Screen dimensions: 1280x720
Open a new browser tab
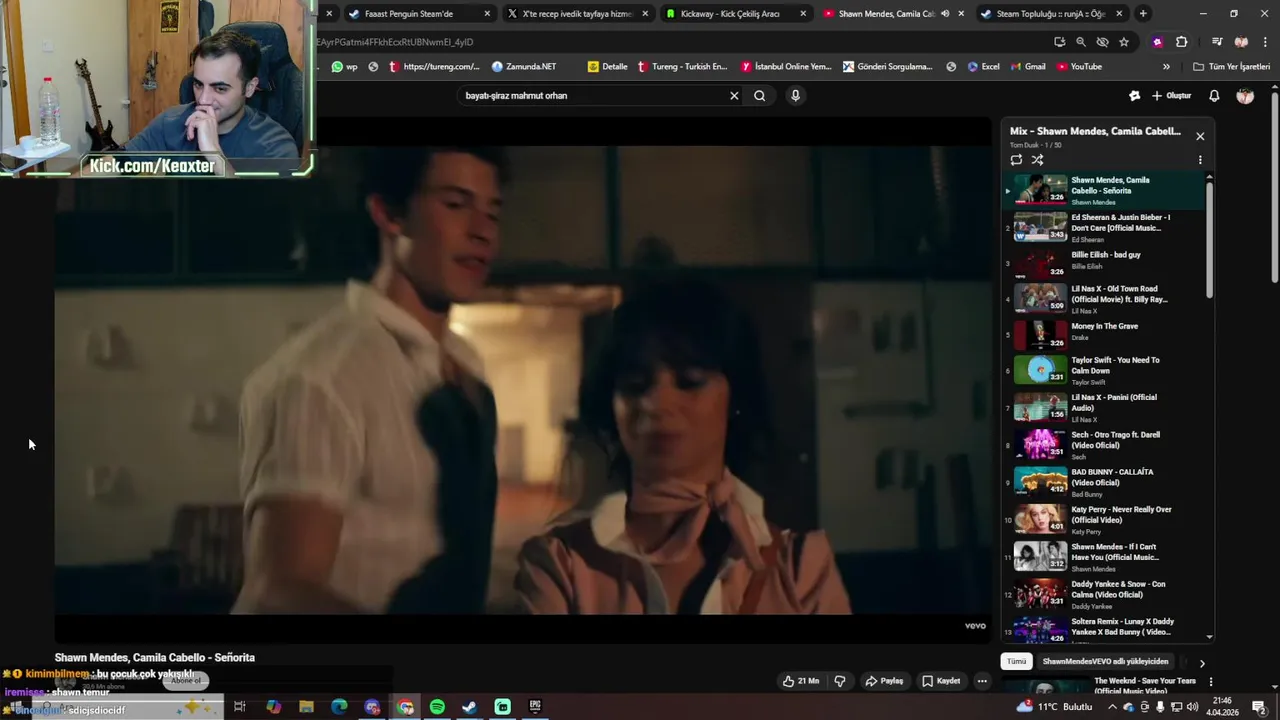tap(1143, 14)
